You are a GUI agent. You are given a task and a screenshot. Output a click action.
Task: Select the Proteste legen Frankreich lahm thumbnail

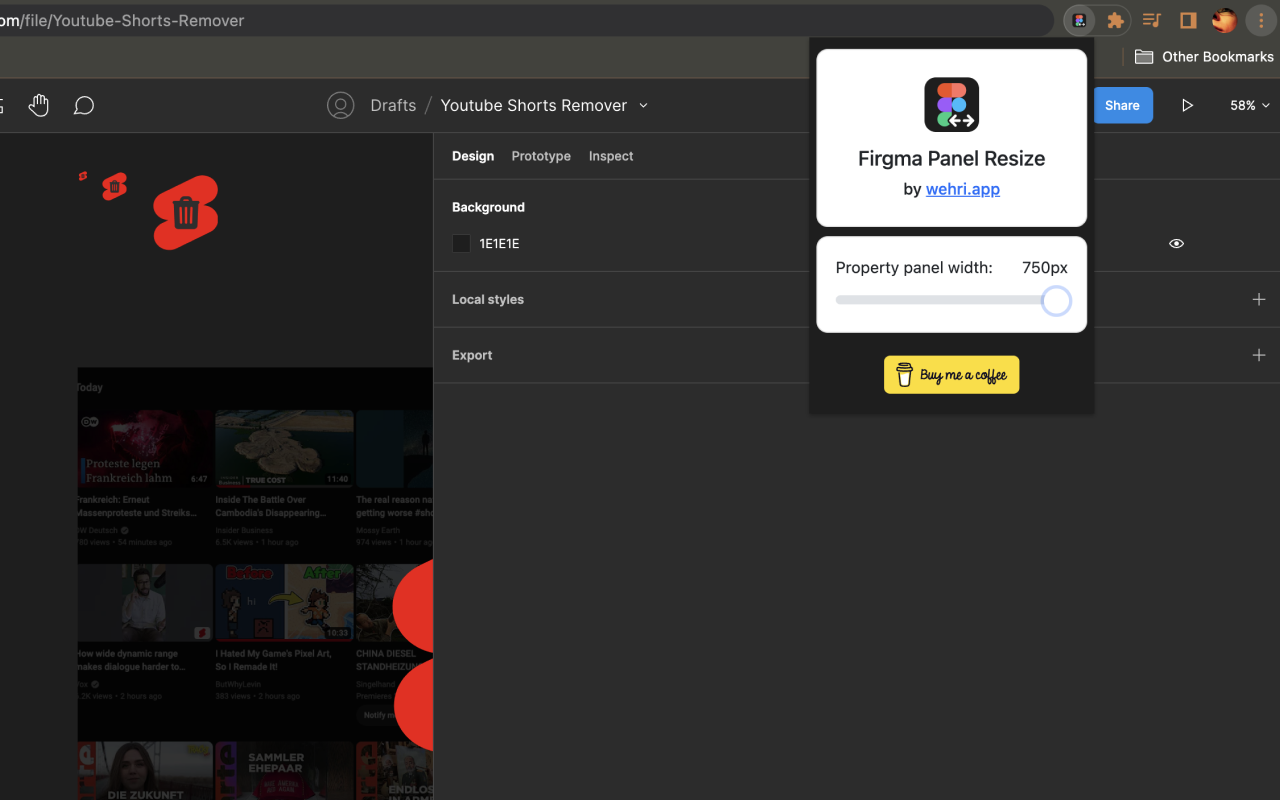click(x=145, y=448)
